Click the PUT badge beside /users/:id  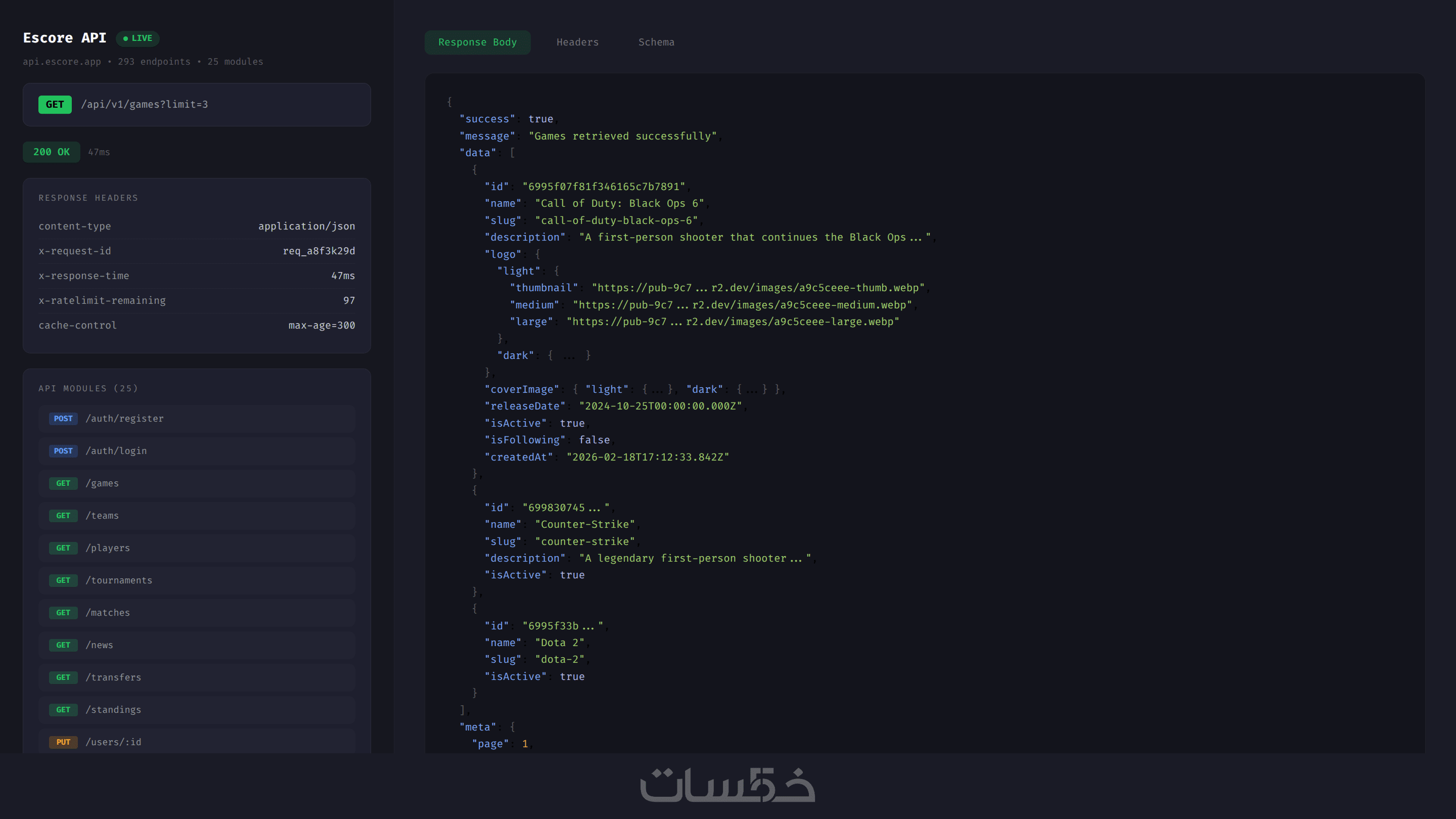(63, 742)
